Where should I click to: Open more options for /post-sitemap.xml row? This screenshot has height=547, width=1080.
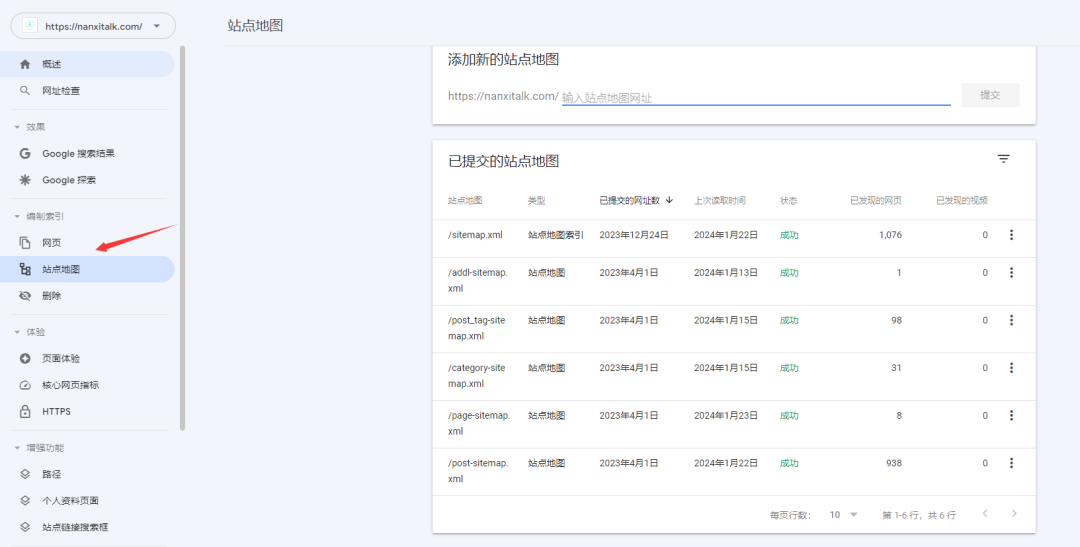click(x=1011, y=463)
